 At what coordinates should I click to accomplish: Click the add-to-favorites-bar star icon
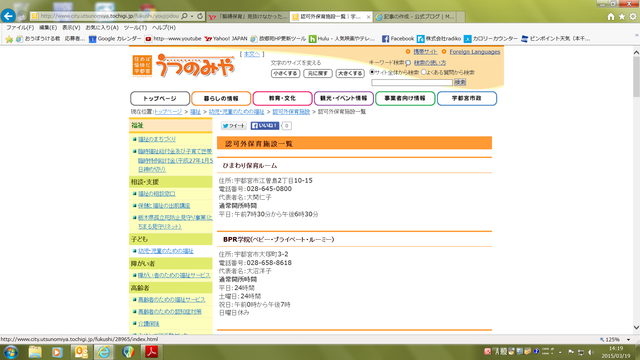point(9,39)
